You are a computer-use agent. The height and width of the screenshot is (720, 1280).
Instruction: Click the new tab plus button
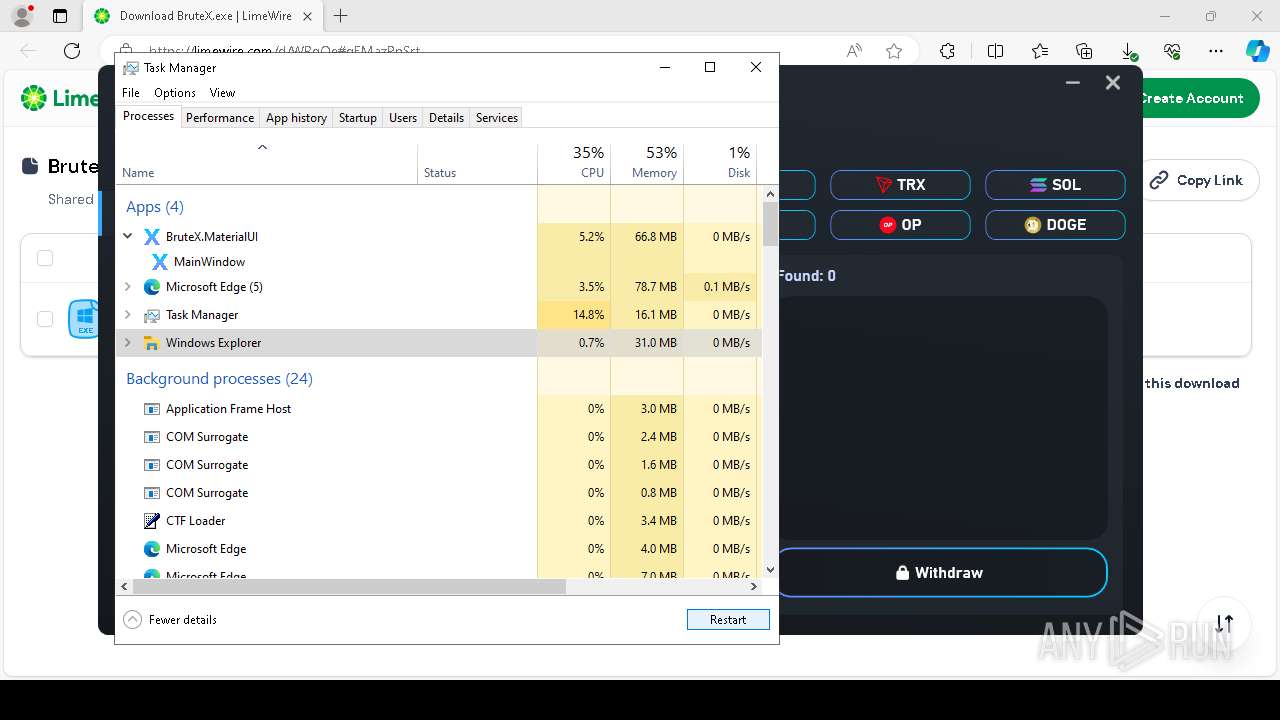pyautogui.click(x=341, y=16)
